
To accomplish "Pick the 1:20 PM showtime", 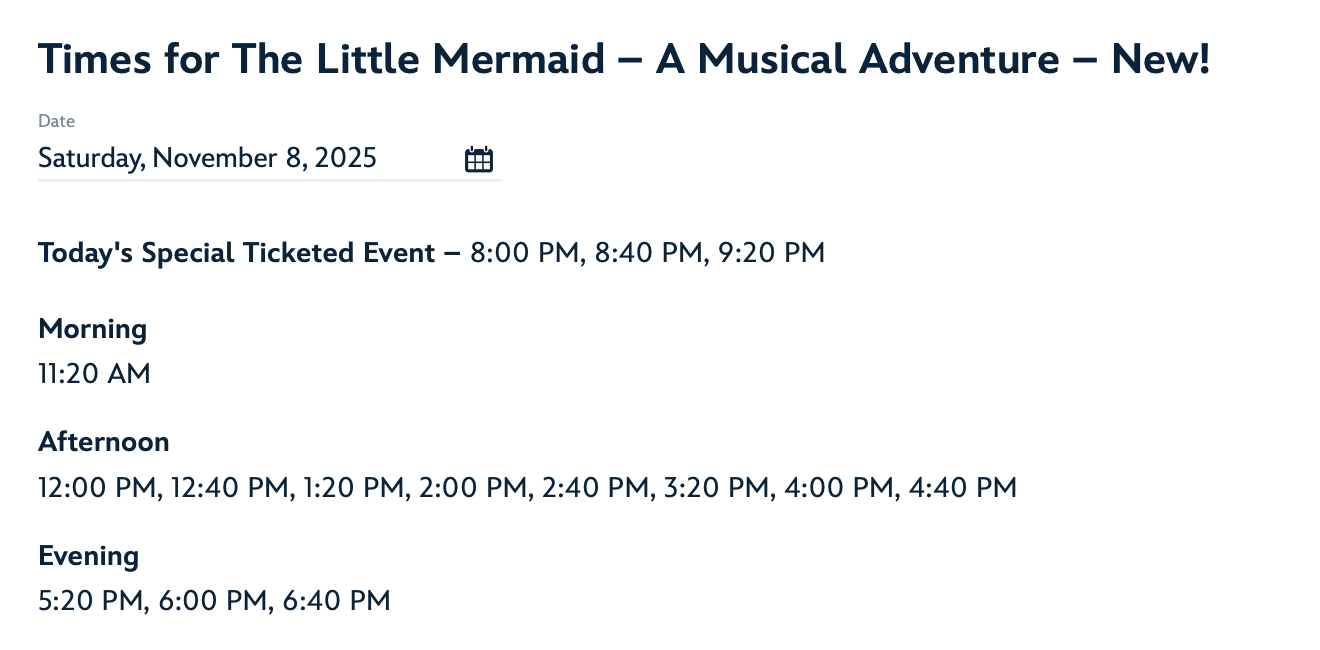I will [x=353, y=488].
